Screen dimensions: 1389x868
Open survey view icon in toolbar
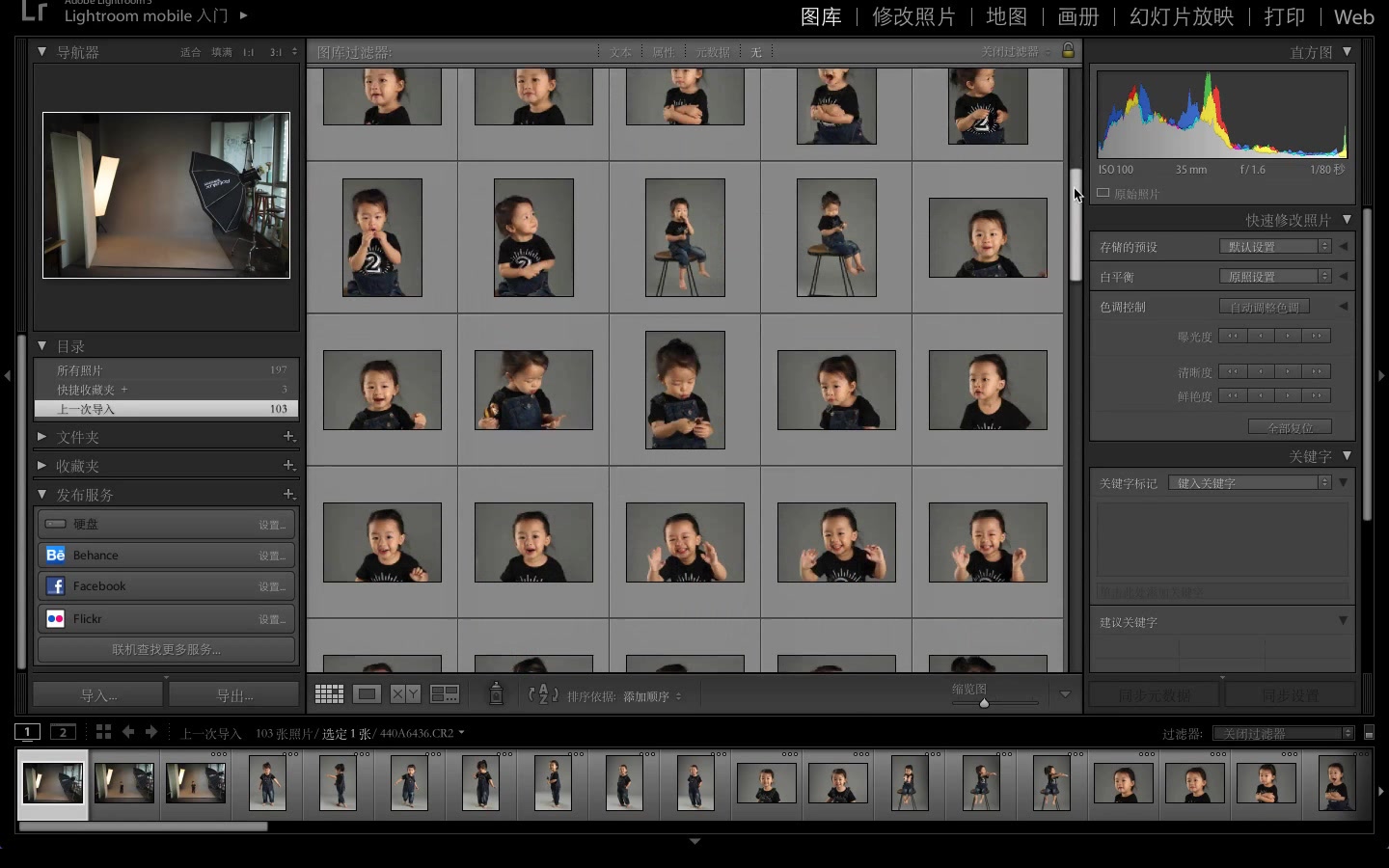445,693
